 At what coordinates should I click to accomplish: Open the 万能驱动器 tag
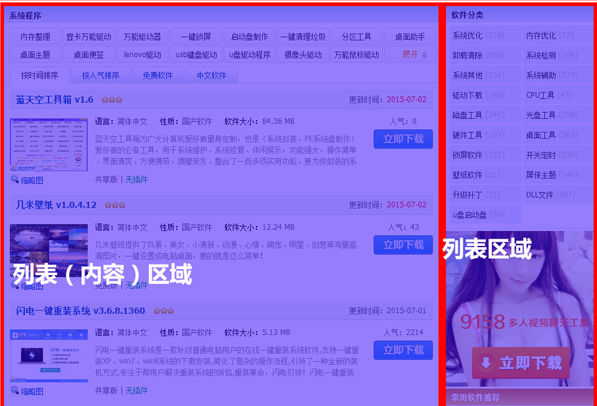pyautogui.click(x=142, y=37)
